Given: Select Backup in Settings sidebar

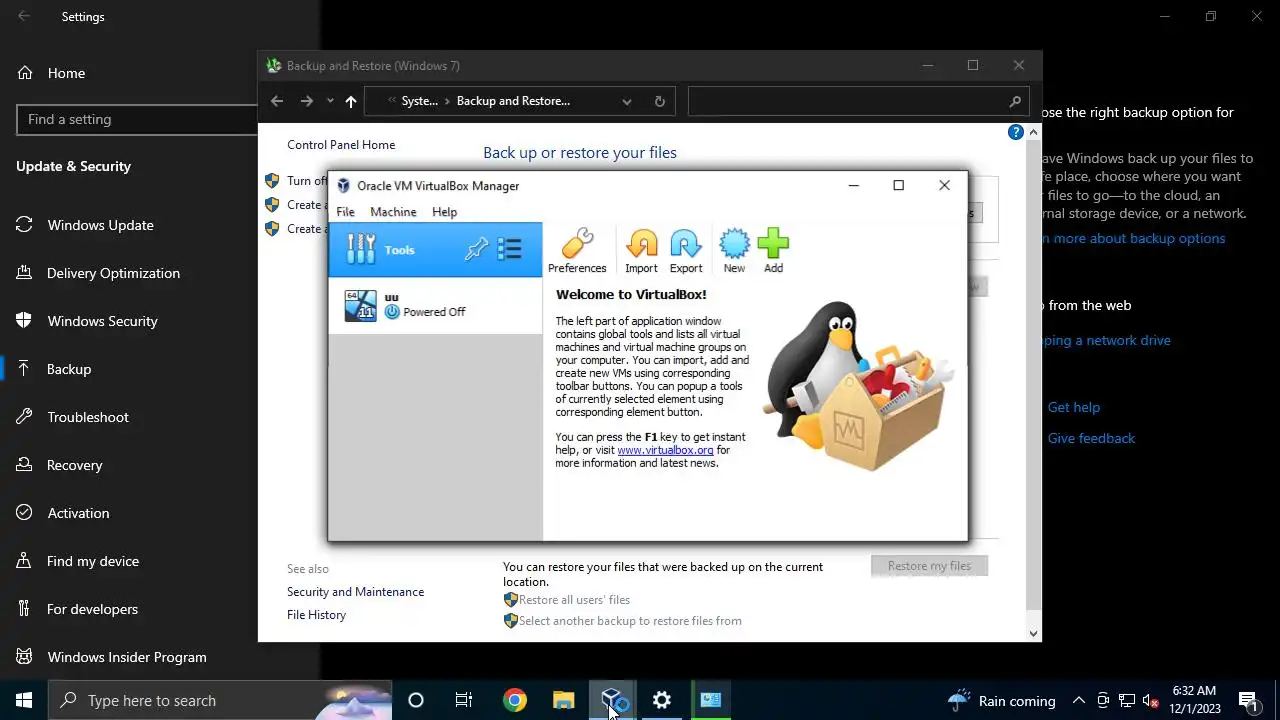Looking at the screenshot, I should [x=69, y=369].
